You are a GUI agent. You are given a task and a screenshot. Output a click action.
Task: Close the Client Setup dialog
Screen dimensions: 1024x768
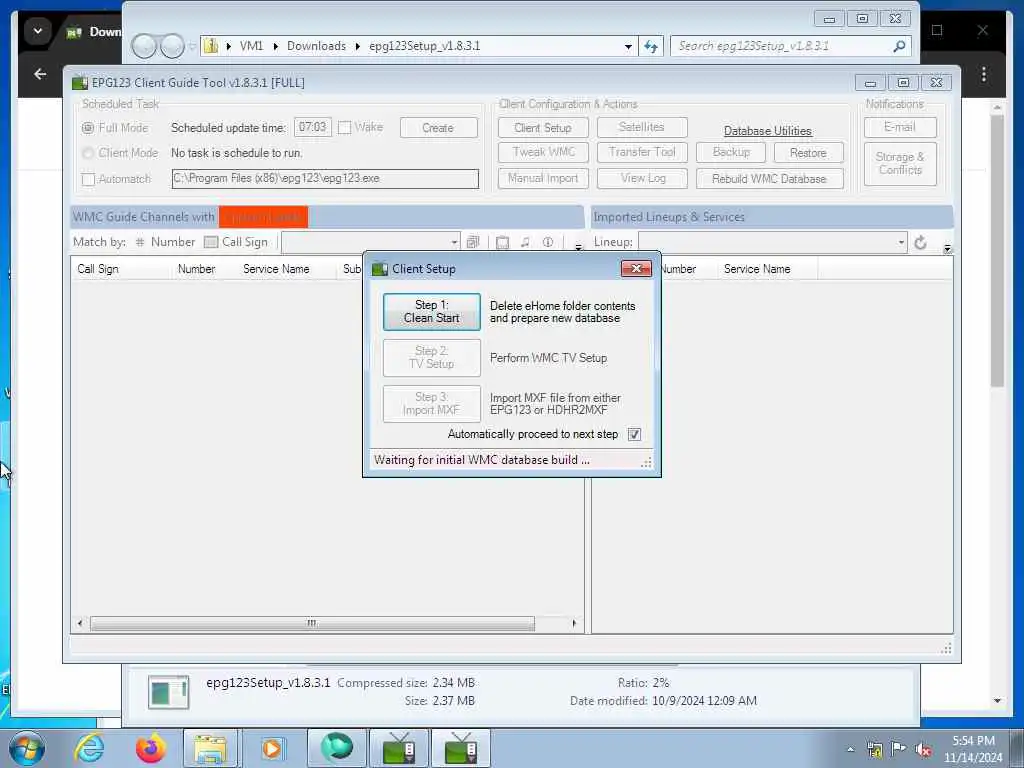pos(636,268)
